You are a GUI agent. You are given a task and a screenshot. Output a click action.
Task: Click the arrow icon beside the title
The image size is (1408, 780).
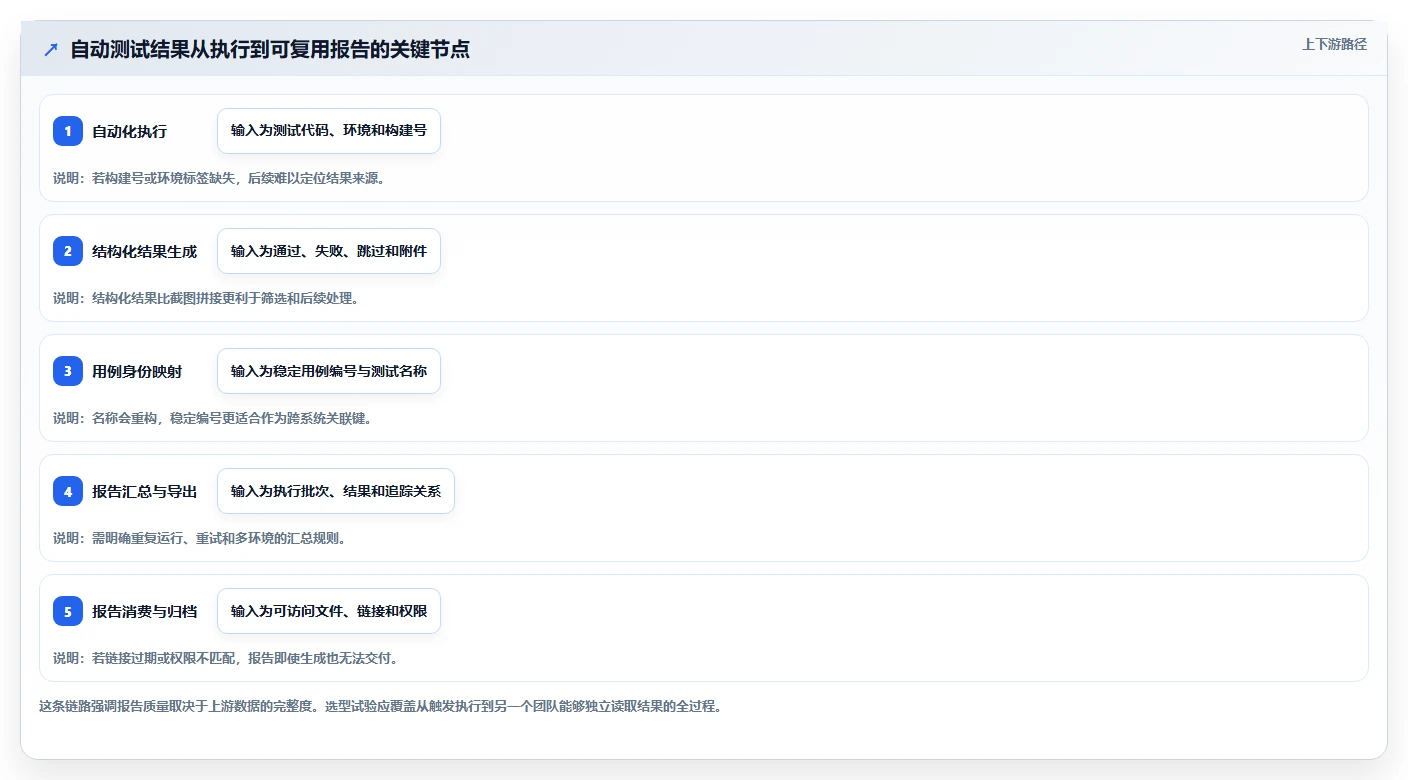click(x=51, y=50)
